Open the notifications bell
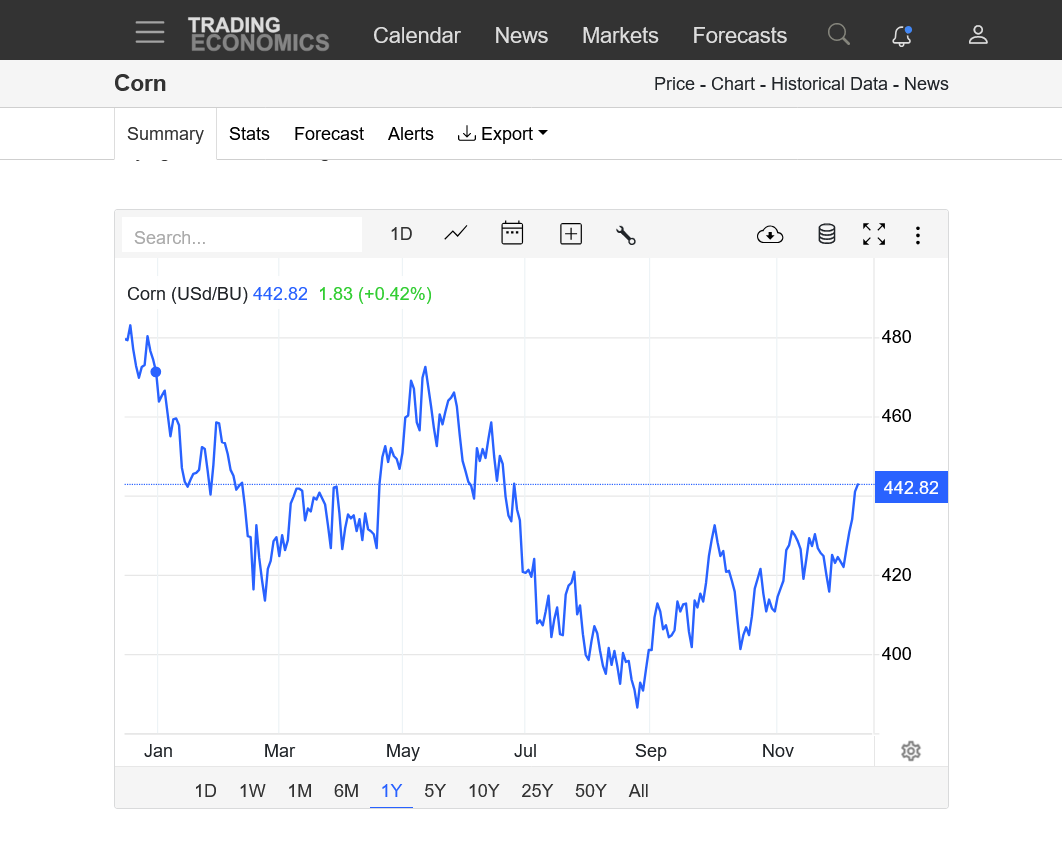1062x849 pixels. (901, 35)
